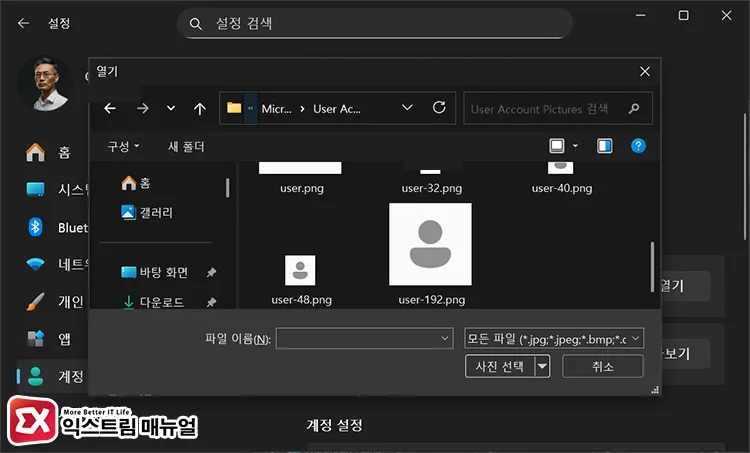Image resolution: width=750 pixels, height=453 pixels.
Task: Select the User Ac... breadcrumb segment
Action: [x=337, y=109]
